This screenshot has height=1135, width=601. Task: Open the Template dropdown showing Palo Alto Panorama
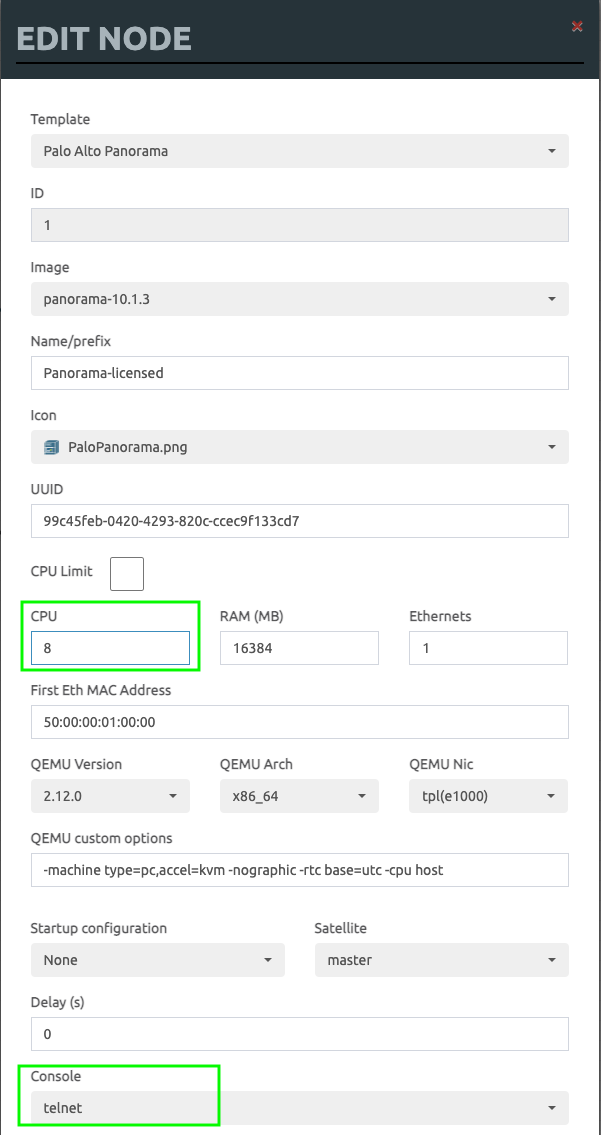click(x=300, y=151)
